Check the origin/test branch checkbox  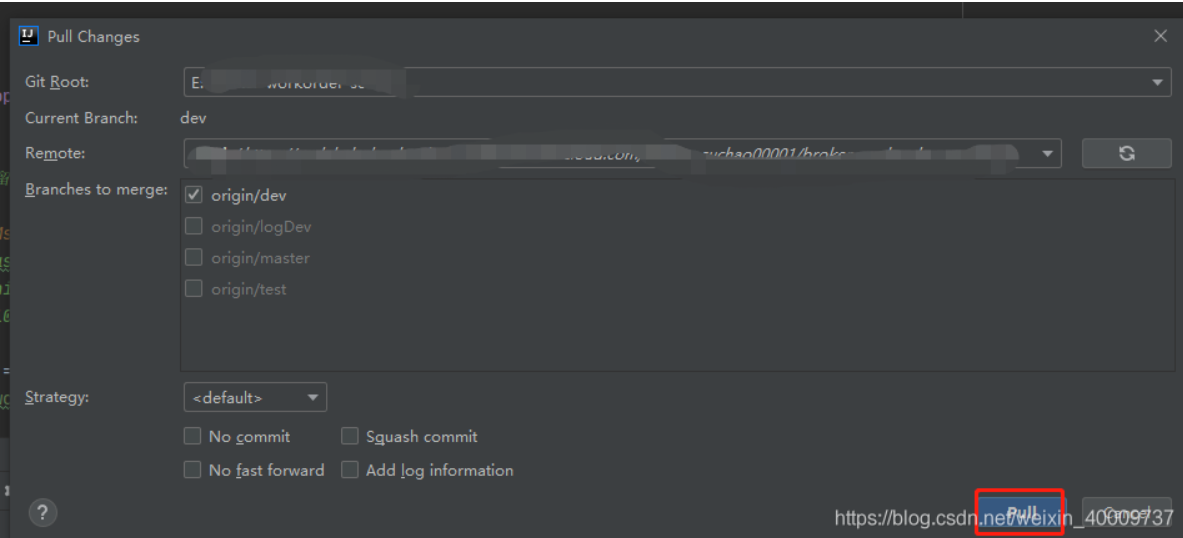pos(194,288)
